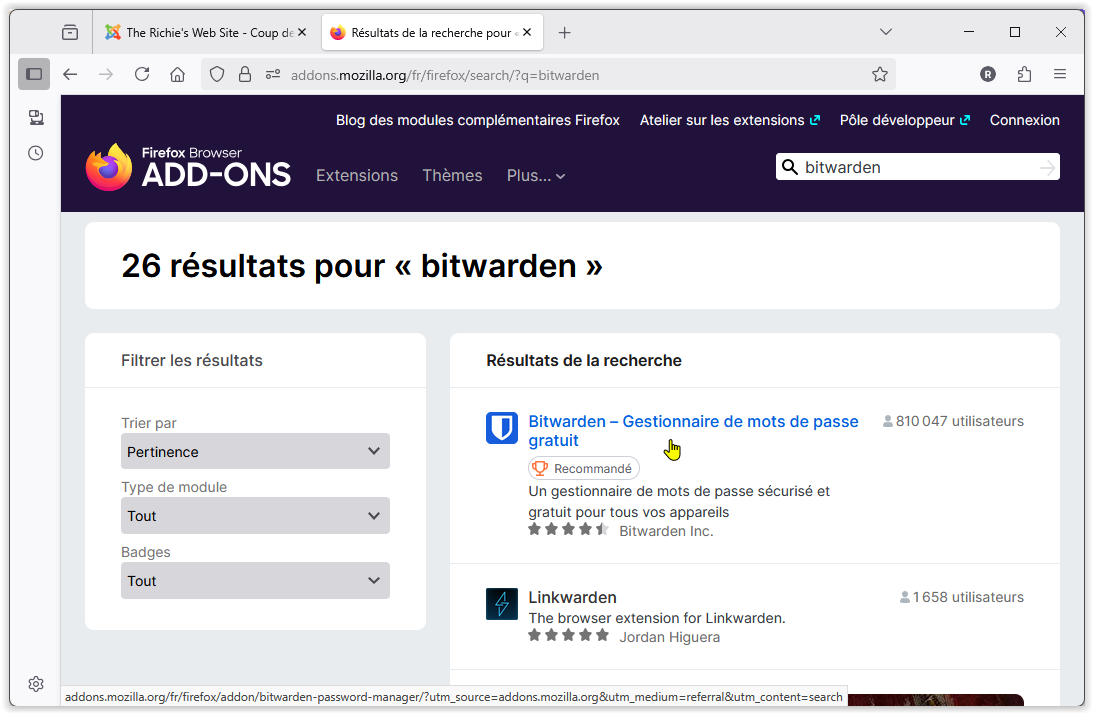This screenshot has width=1093, height=714.
Task: Open the Badges filter dropdown
Action: pos(255,581)
